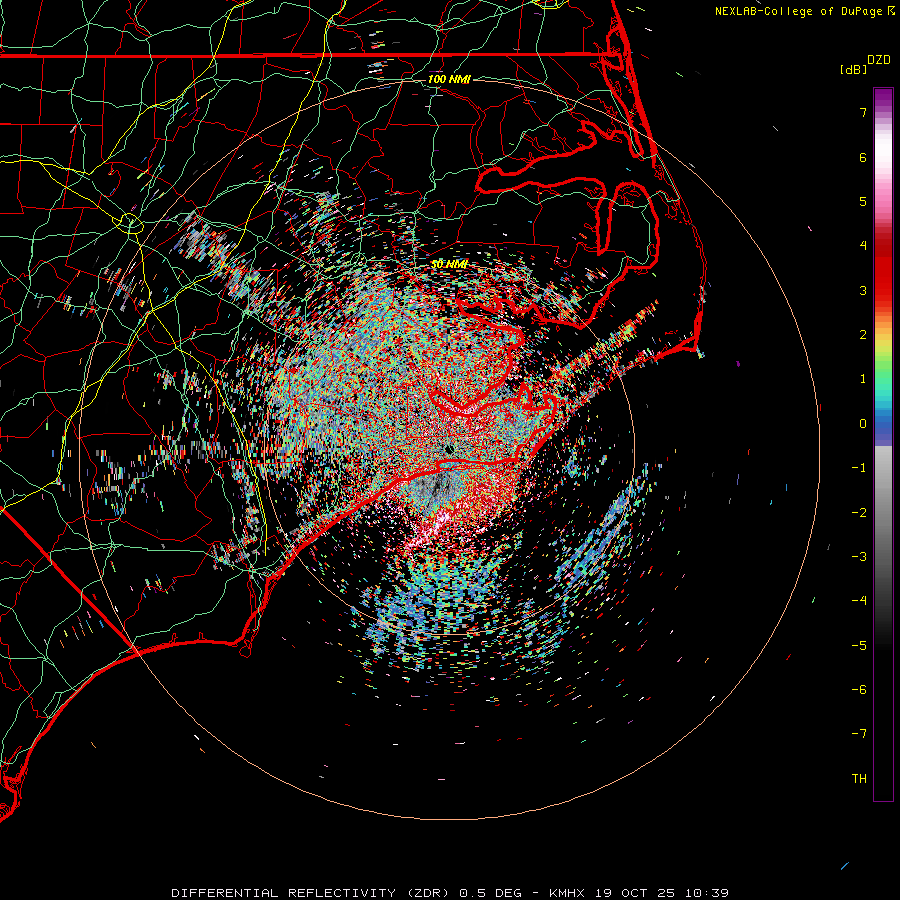Click the DZD label above the color scale
900x900 pixels.
[879, 60]
